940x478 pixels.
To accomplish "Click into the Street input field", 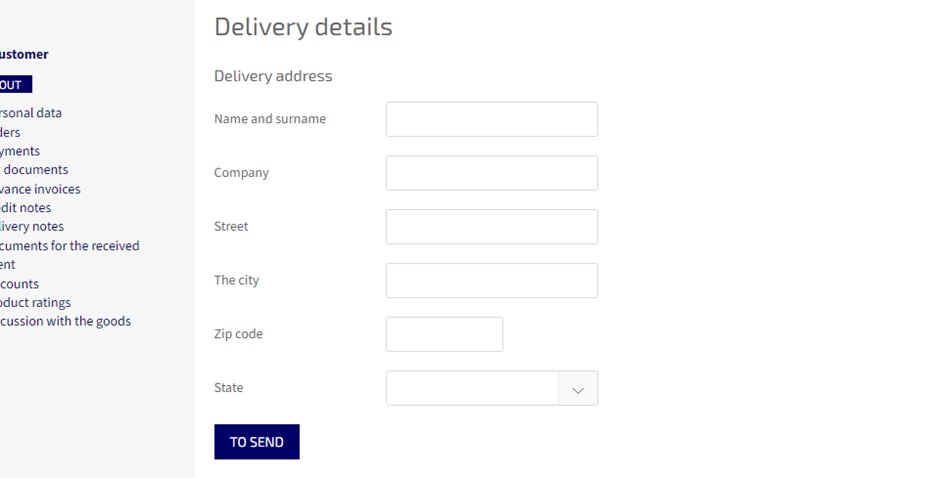I will pyautogui.click(x=492, y=227).
